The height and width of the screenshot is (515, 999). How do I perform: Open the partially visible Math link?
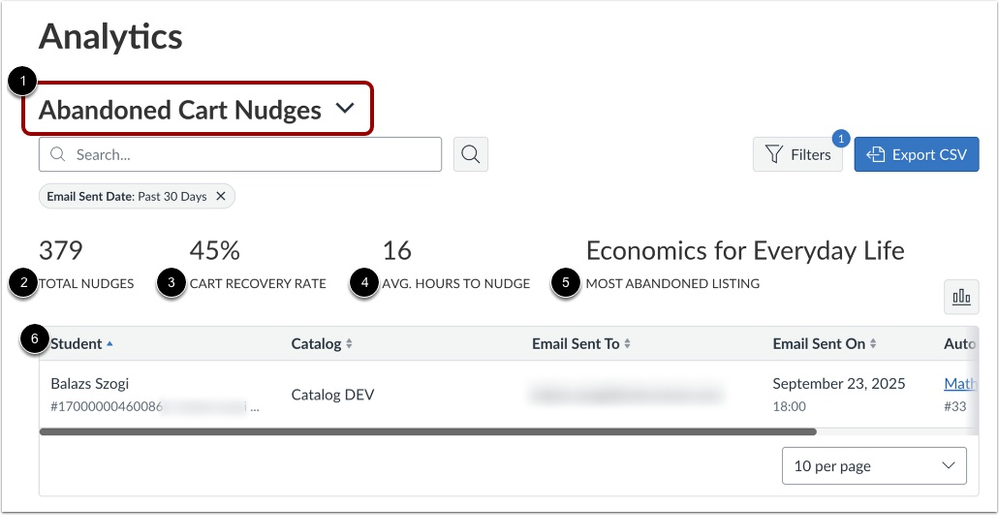(960, 384)
